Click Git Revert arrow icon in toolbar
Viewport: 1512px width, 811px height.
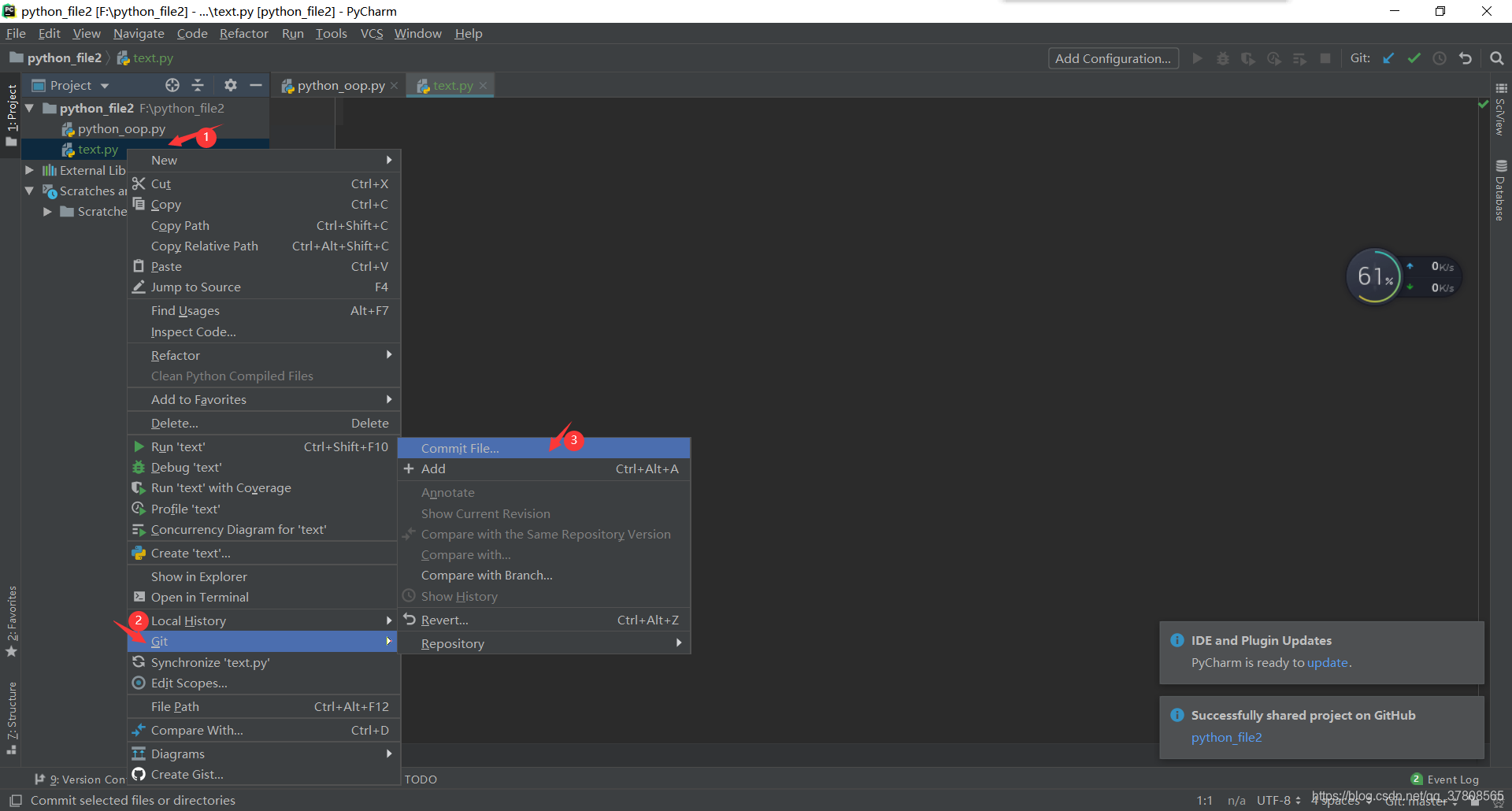(1466, 58)
